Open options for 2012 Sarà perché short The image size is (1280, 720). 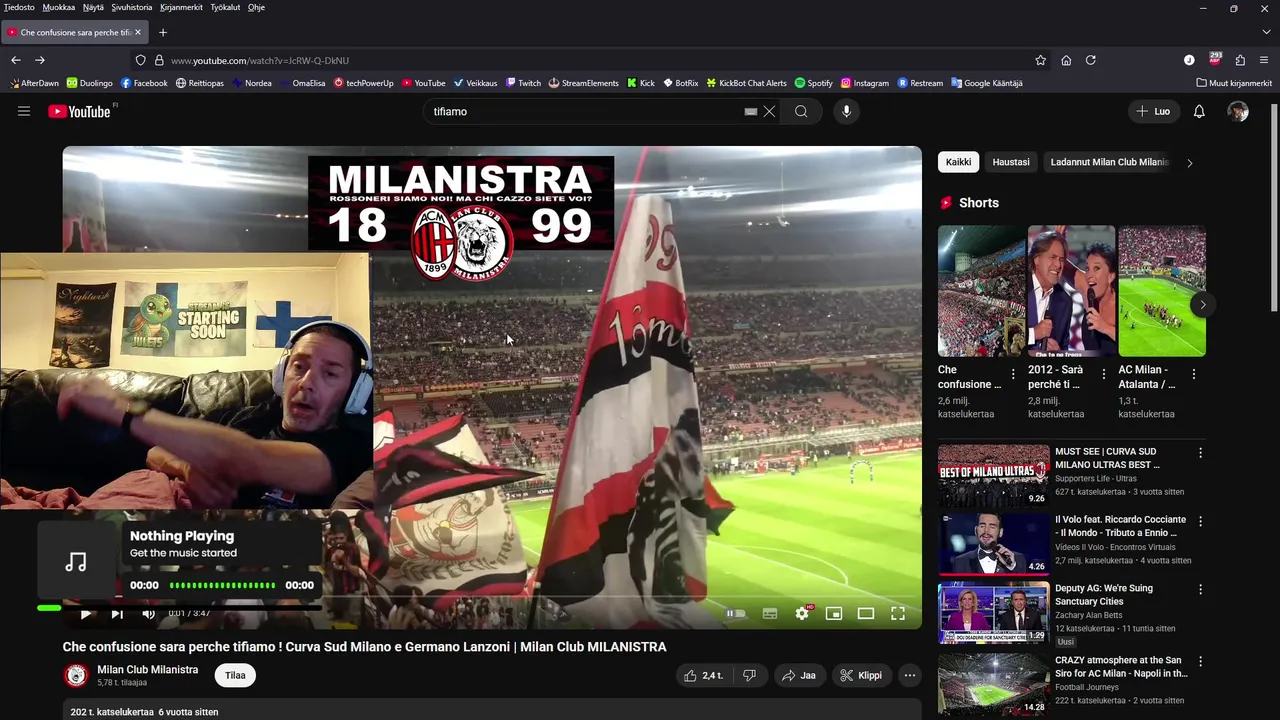[x=1104, y=374]
